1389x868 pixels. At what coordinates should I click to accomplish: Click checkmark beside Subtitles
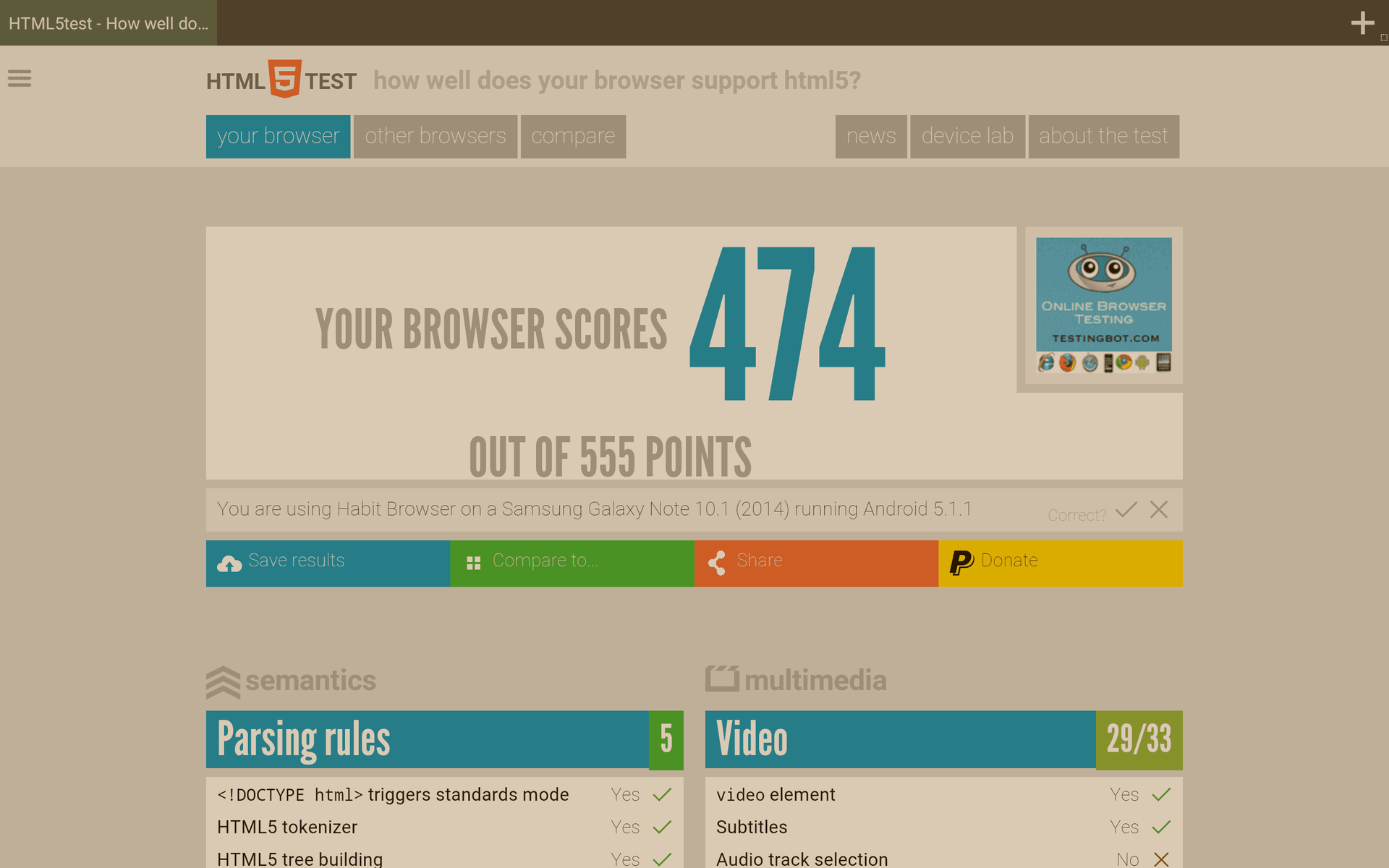[1161, 827]
